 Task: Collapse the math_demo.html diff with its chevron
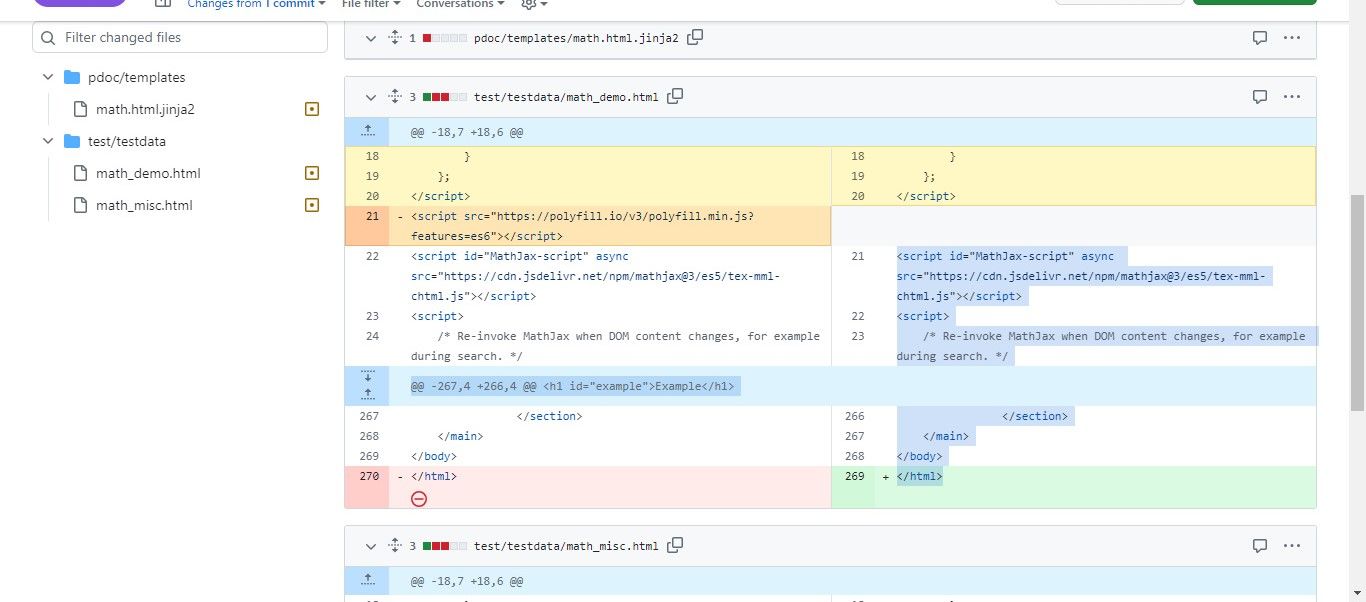[370, 97]
